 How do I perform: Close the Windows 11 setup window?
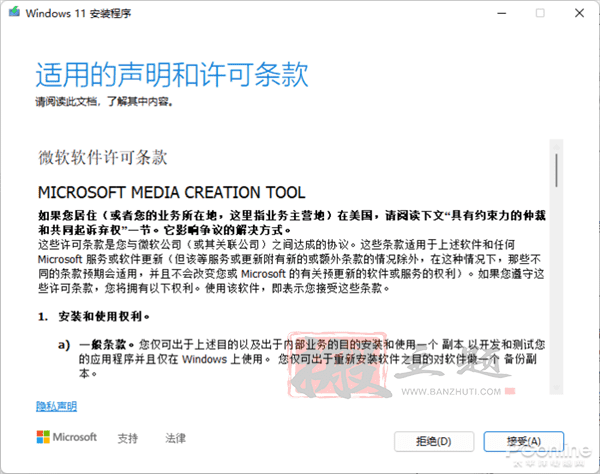tap(579, 13)
